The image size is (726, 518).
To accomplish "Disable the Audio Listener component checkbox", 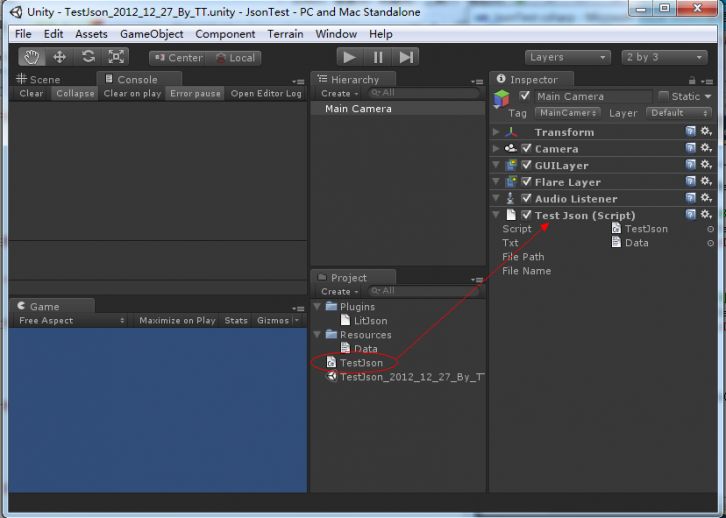I will (x=526, y=198).
